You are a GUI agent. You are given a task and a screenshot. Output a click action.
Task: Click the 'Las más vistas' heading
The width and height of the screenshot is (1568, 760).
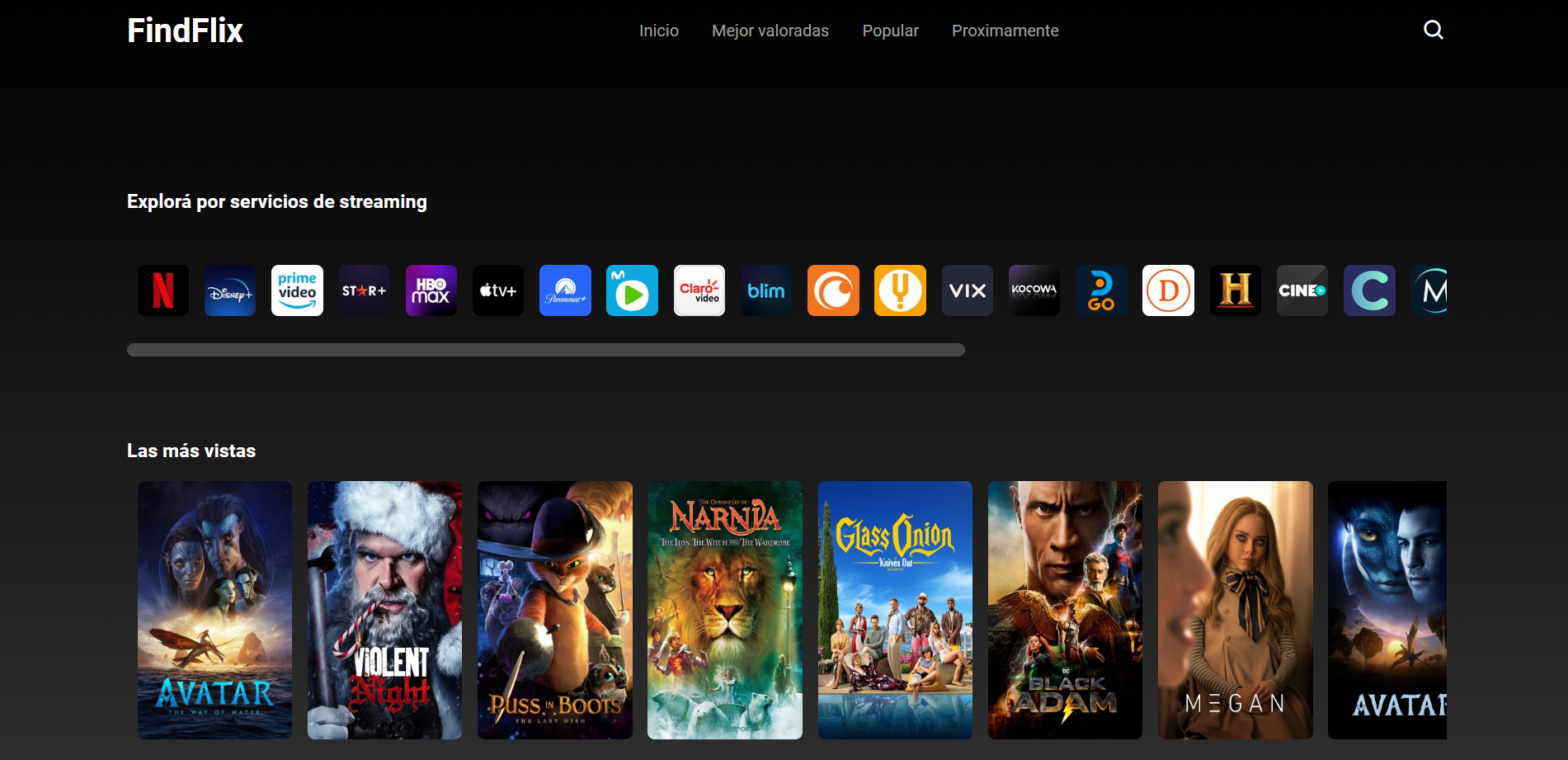coord(191,451)
